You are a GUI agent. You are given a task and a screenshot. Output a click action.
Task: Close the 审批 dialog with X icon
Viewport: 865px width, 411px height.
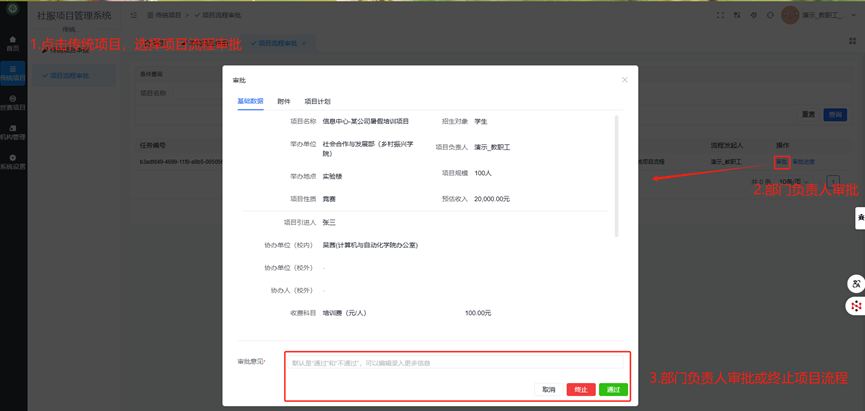[624, 80]
